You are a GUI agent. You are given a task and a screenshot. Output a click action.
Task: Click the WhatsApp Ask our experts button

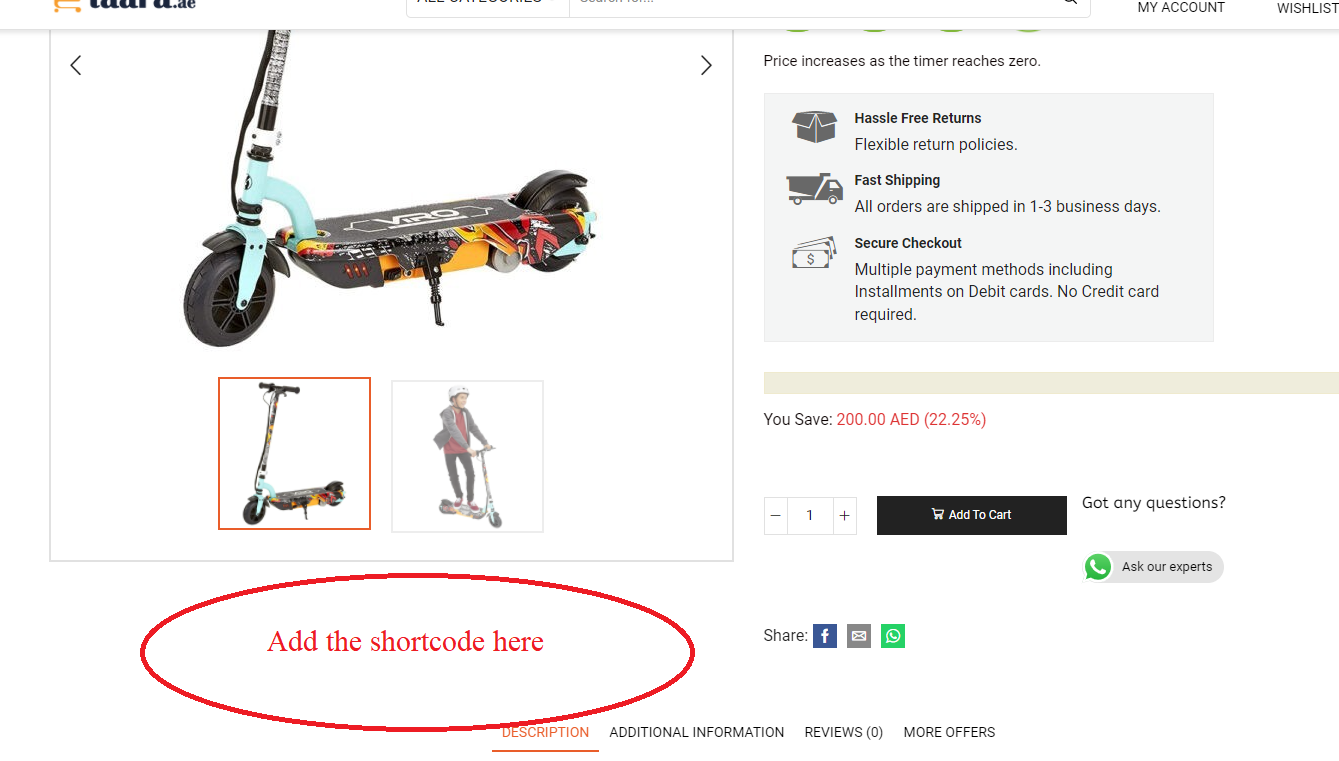click(x=1154, y=567)
